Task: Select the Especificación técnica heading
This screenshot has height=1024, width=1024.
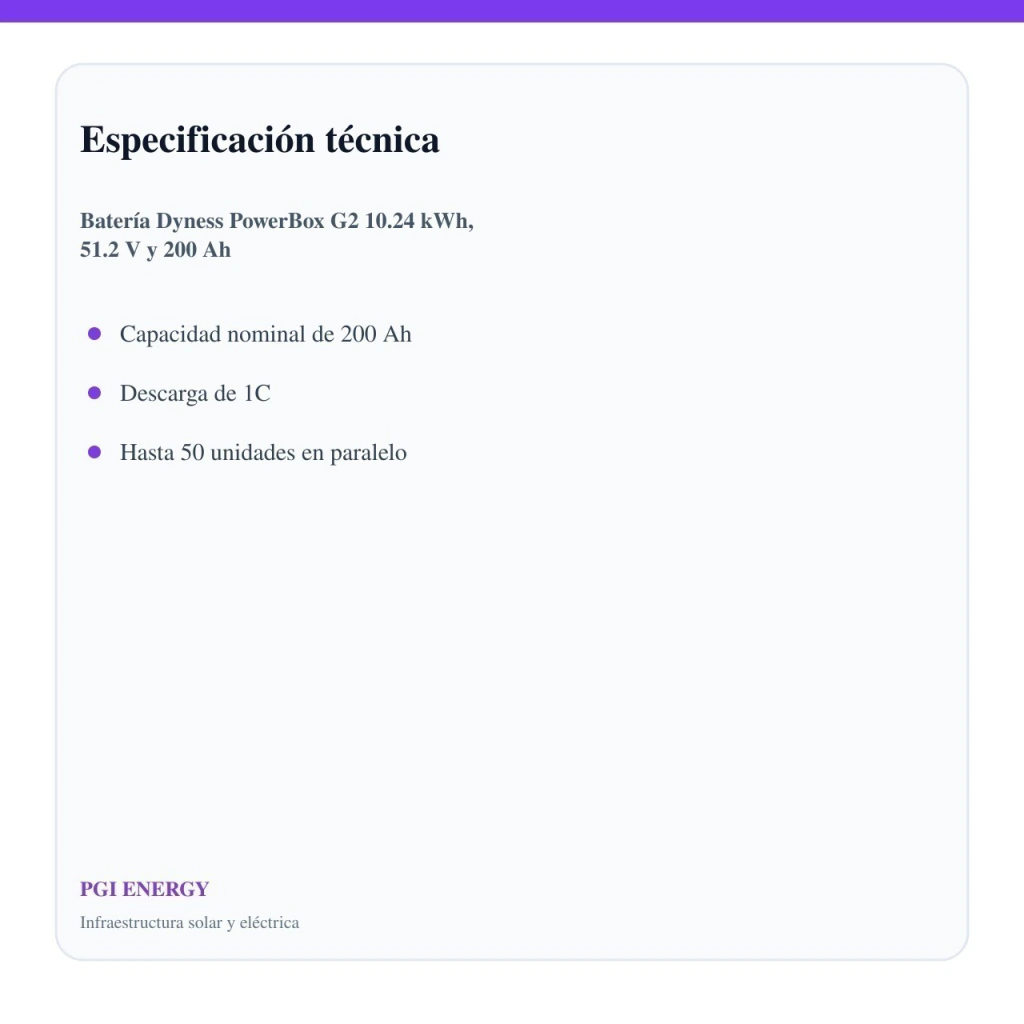Action: click(x=259, y=140)
